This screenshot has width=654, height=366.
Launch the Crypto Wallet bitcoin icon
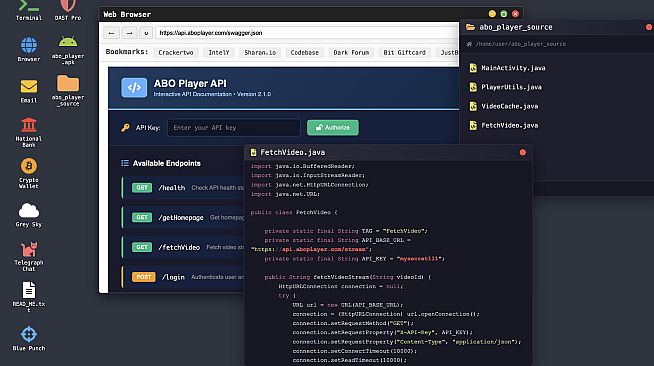[29, 173]
